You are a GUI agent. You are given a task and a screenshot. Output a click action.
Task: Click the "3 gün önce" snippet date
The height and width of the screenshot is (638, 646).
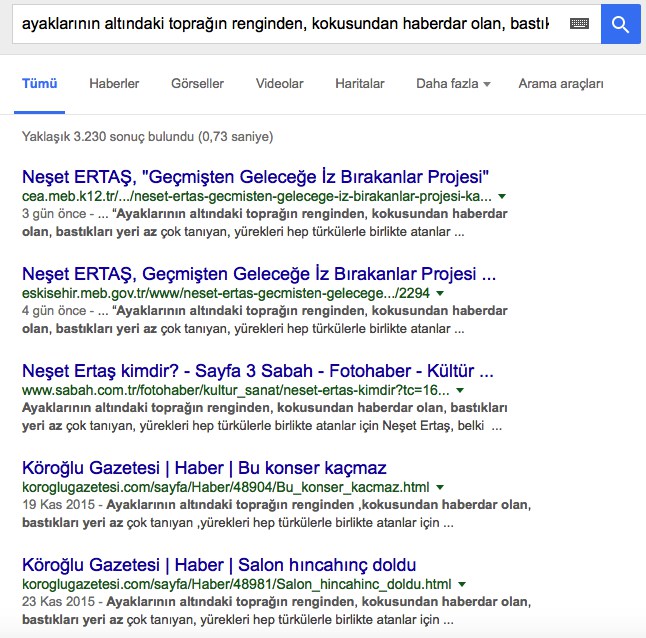coord(54,214)
